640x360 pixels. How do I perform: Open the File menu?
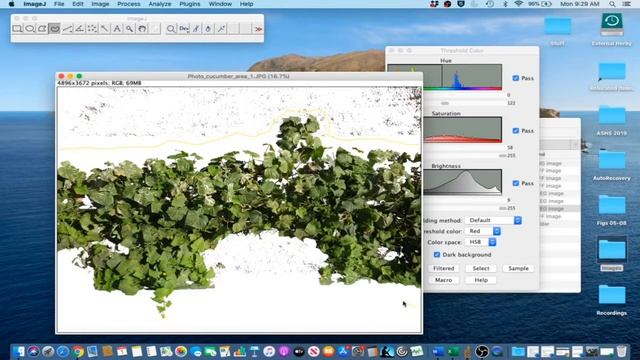pyautogui.click(x=59, y=4)
